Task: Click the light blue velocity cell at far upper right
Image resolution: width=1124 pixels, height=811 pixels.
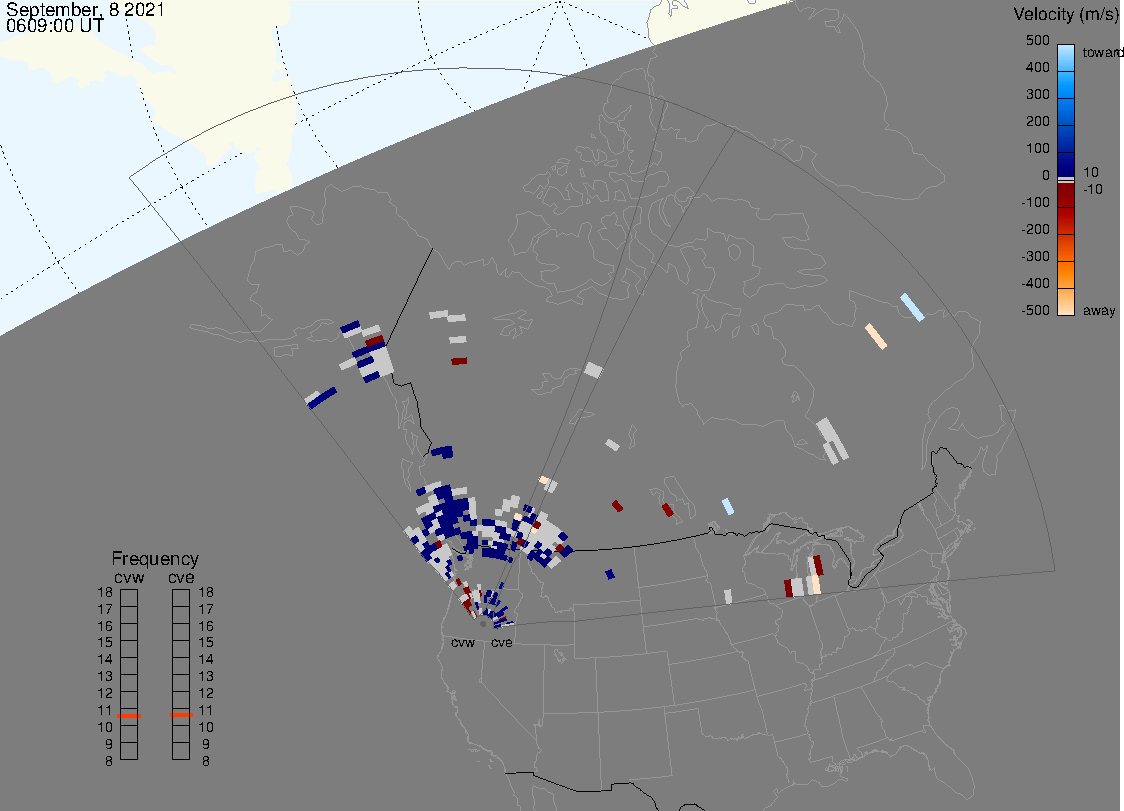Action: 911,307
